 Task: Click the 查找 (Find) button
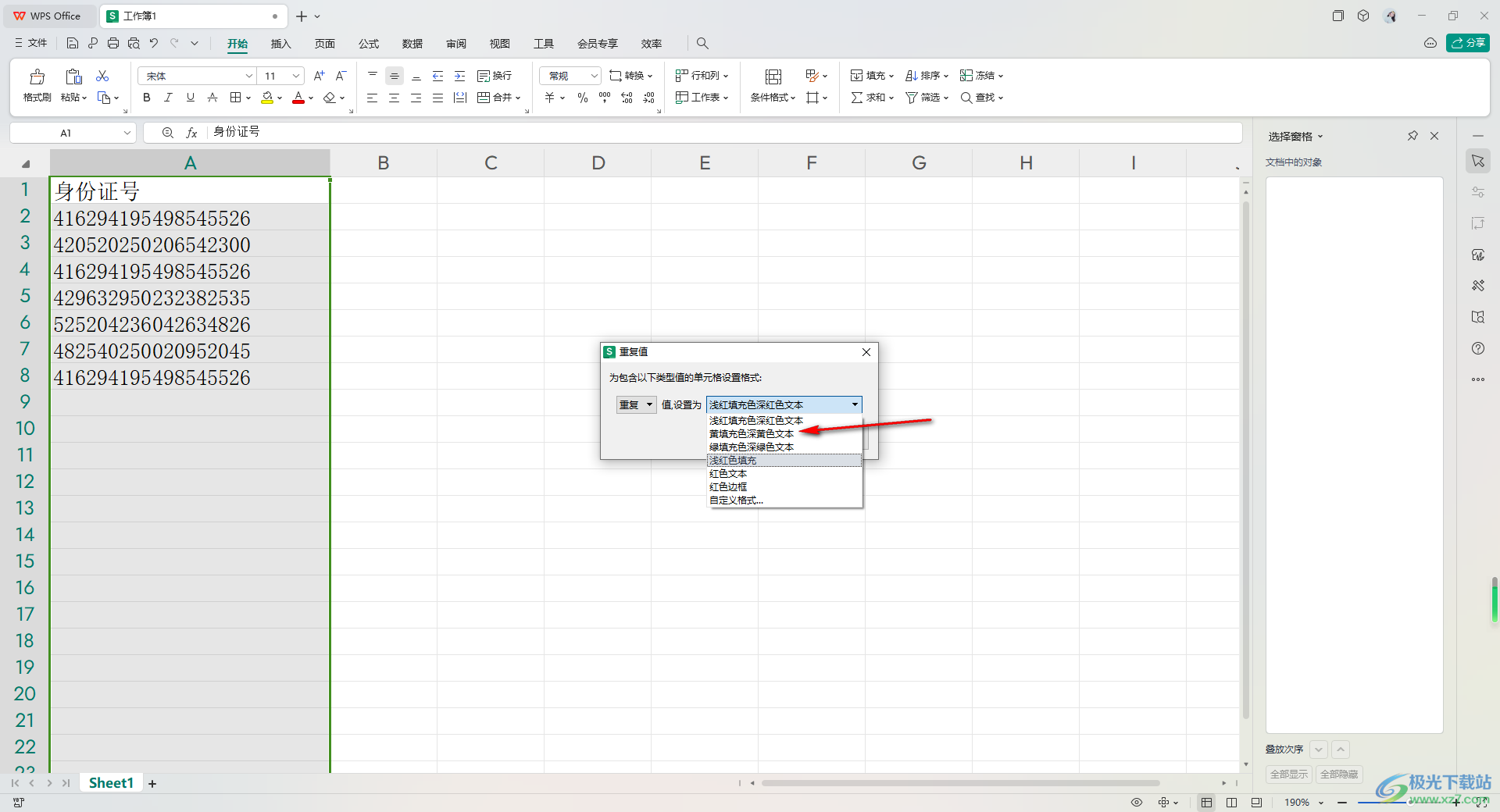[x=981, y=98]
